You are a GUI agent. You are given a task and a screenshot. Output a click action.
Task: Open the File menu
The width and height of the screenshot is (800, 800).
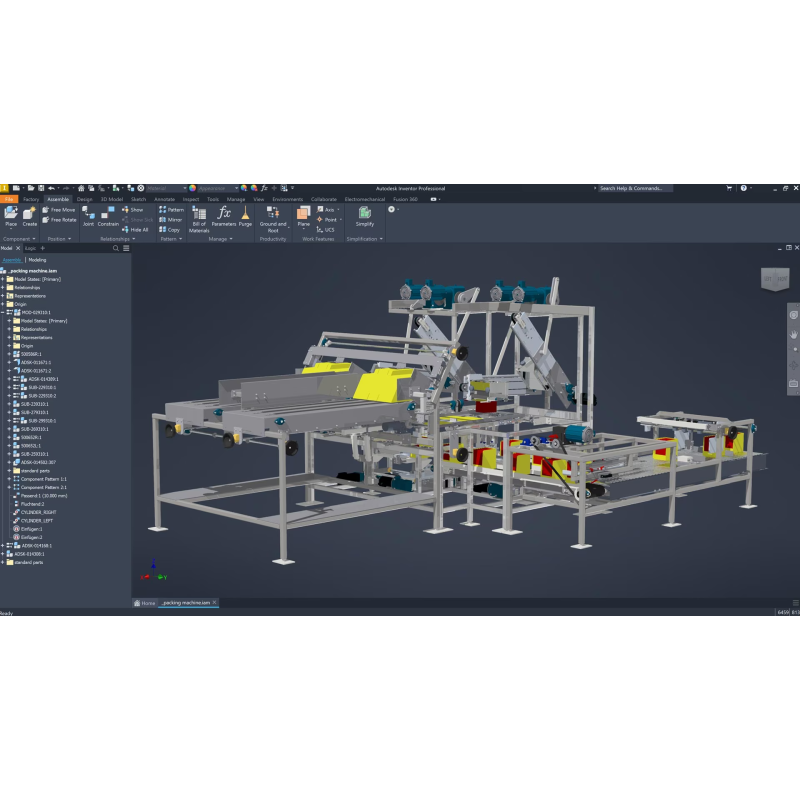[8, 199]
